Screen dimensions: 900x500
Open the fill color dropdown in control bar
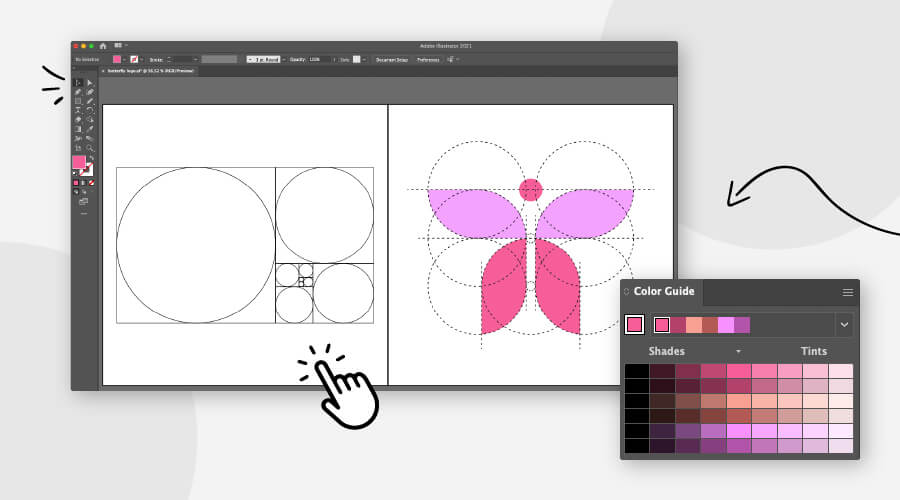[125, 59]
